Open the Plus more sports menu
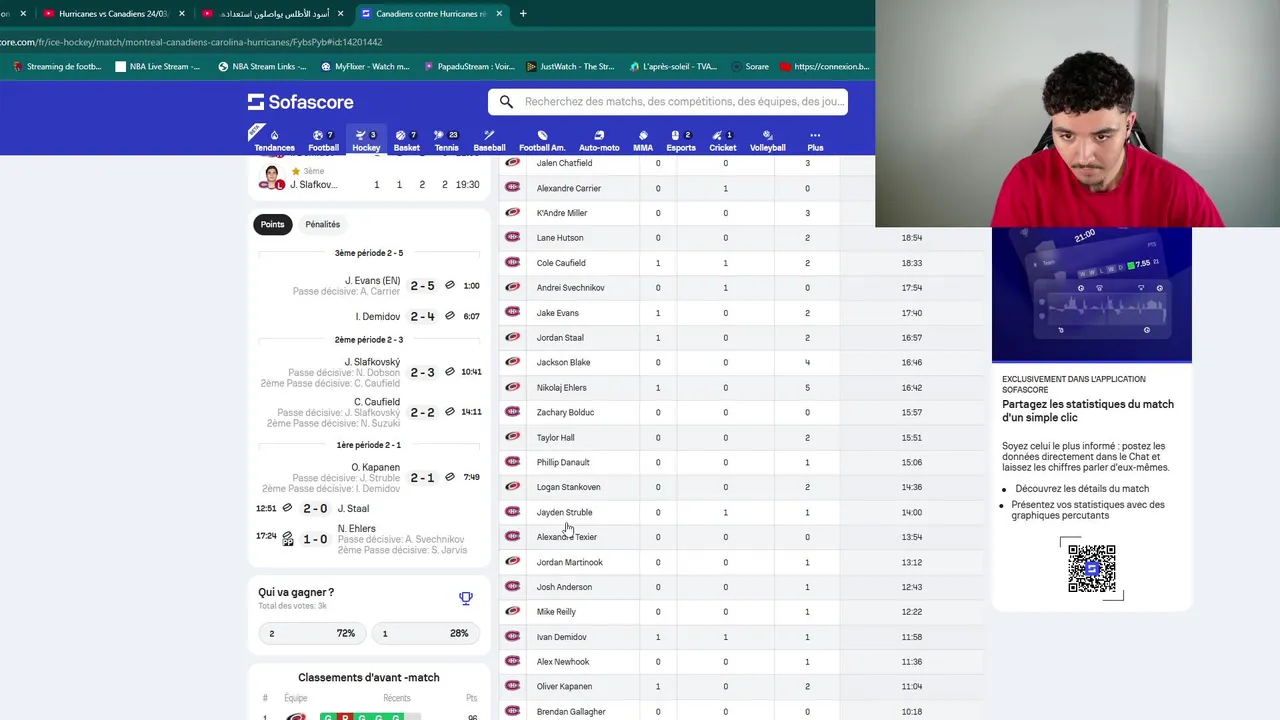Viewport: 1280px width, 720px height. [815, 141]
